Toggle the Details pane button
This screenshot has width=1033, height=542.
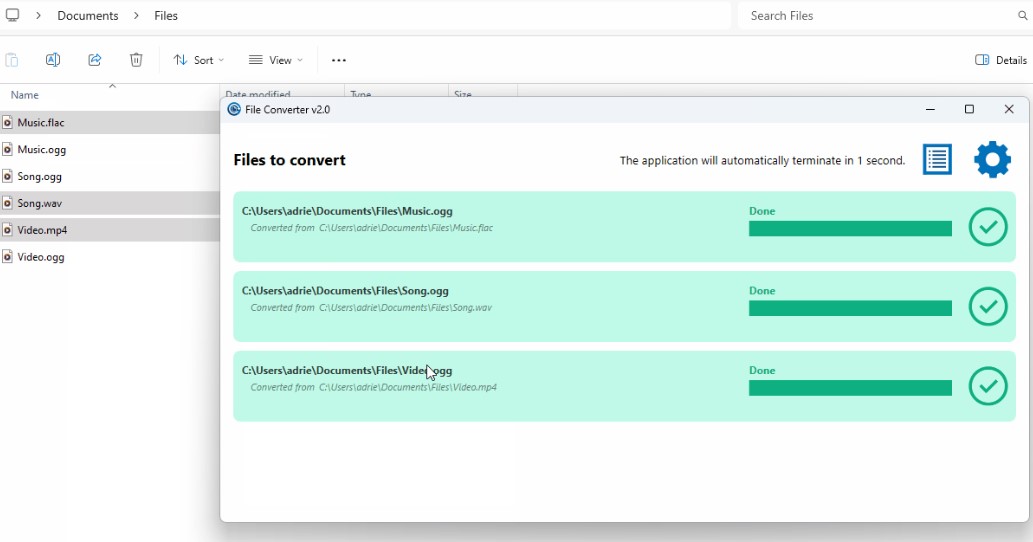1000,60
